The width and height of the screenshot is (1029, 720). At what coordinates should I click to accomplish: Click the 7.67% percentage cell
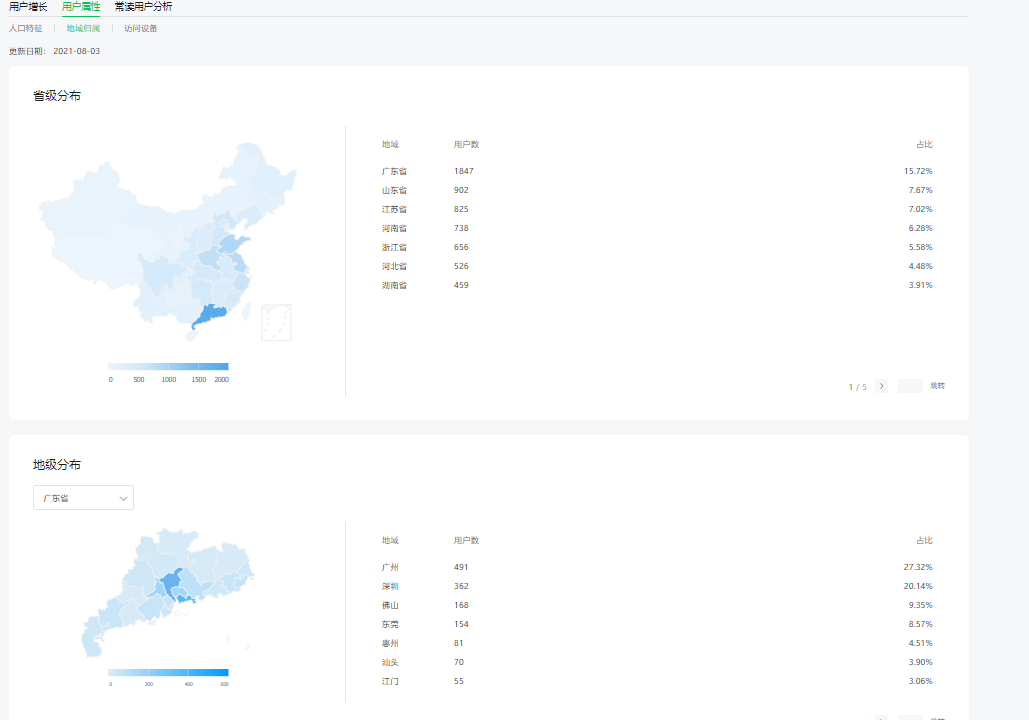pyautogui.click(x=920, y=190)
